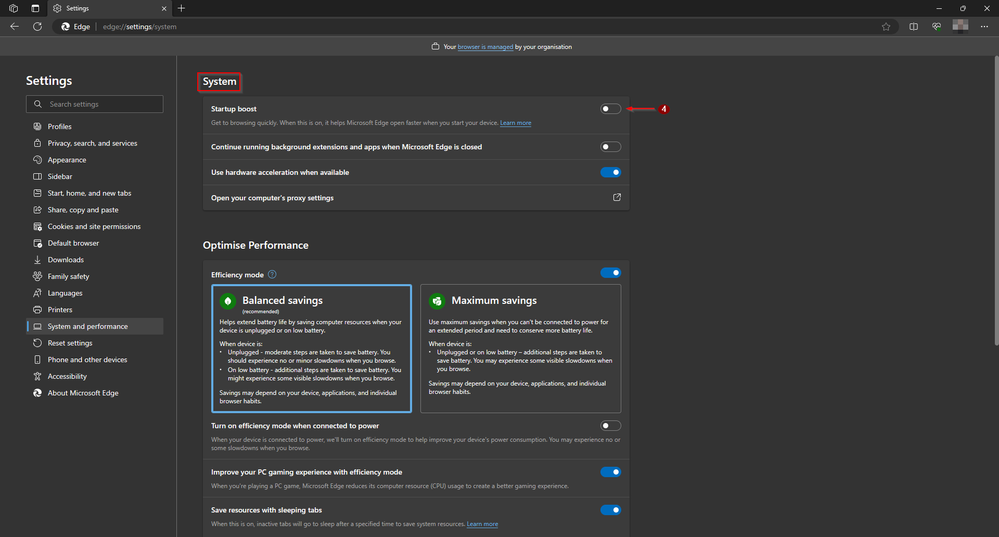This screenshot has height=537, width=999.
Task: Click Learn more link under sleeping tabs
Action: (x=482, y=524)
